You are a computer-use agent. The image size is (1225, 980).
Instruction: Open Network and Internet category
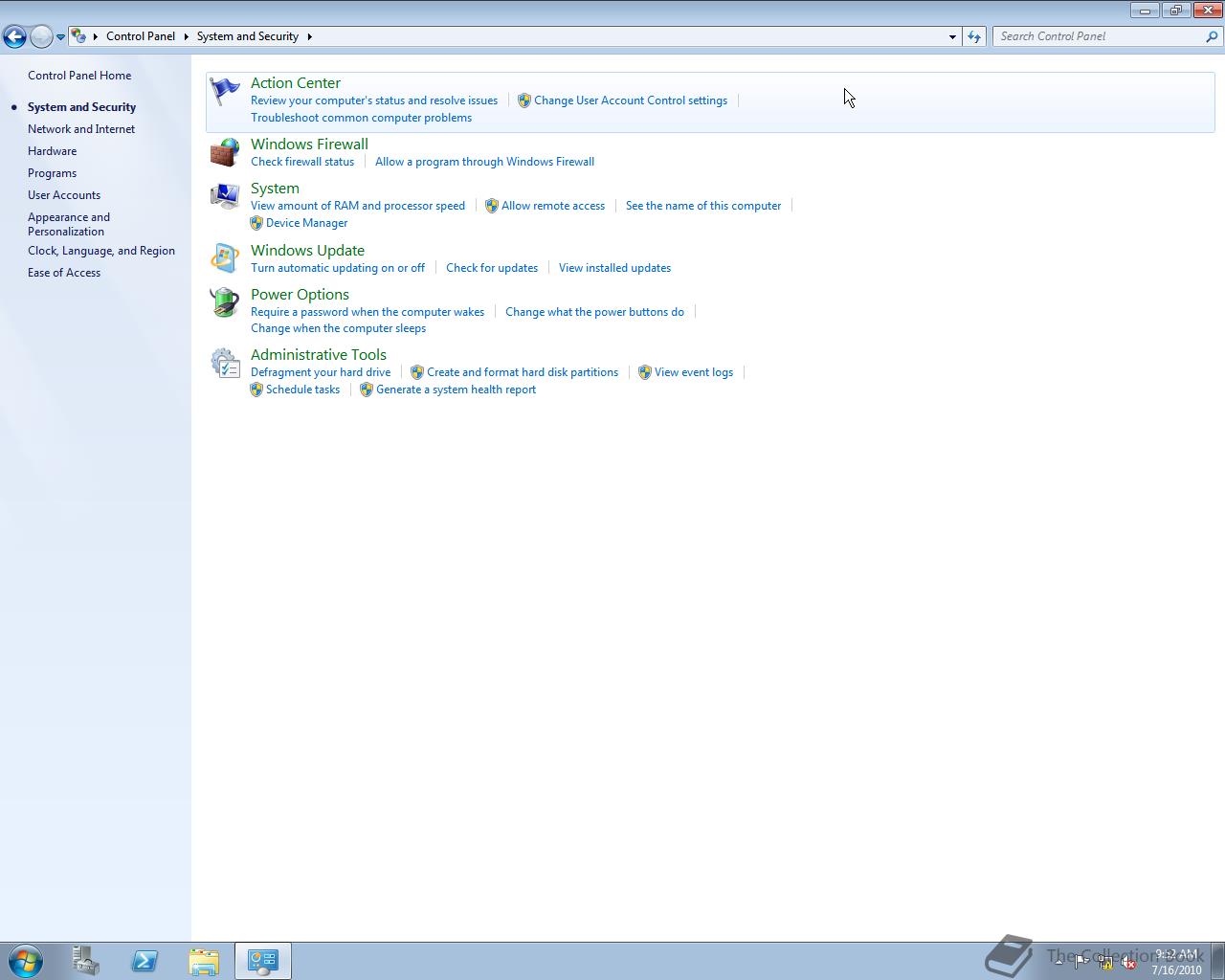point(81,129)
